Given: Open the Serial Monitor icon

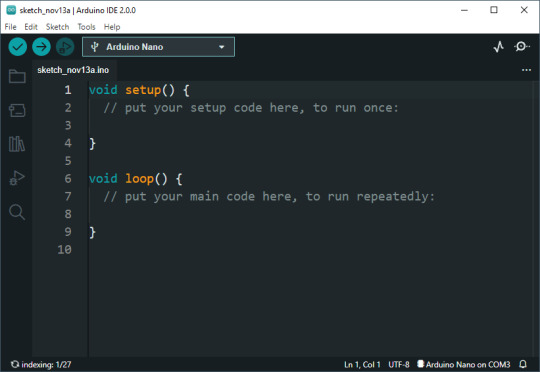Looking at the screenshot, I should point(521,46).
